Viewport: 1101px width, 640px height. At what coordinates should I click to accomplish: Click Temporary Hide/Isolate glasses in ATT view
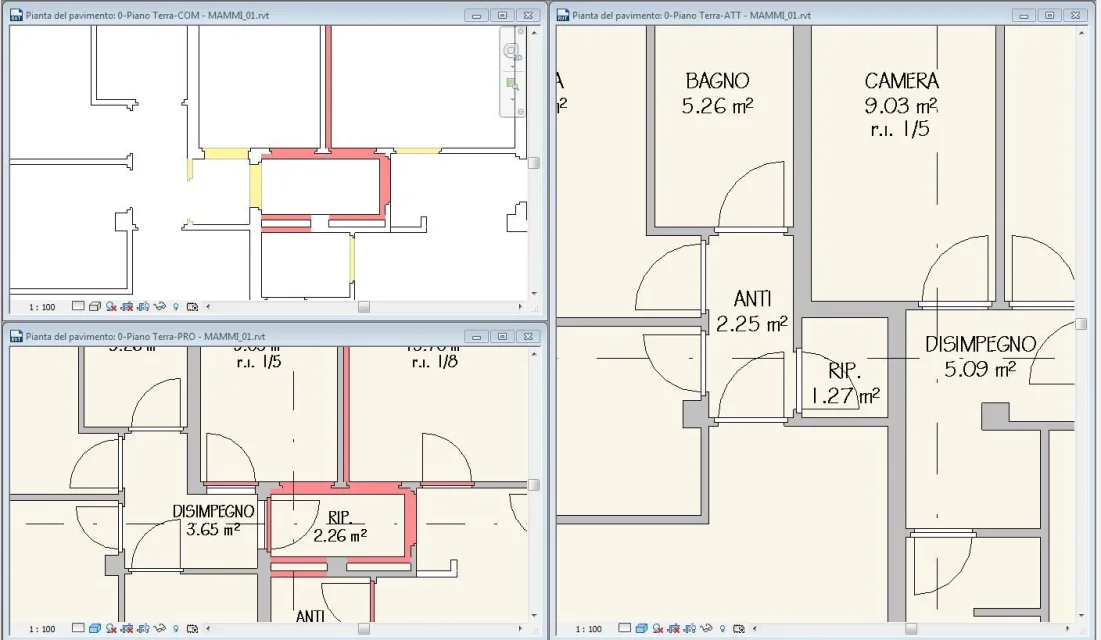pos(706,628)
